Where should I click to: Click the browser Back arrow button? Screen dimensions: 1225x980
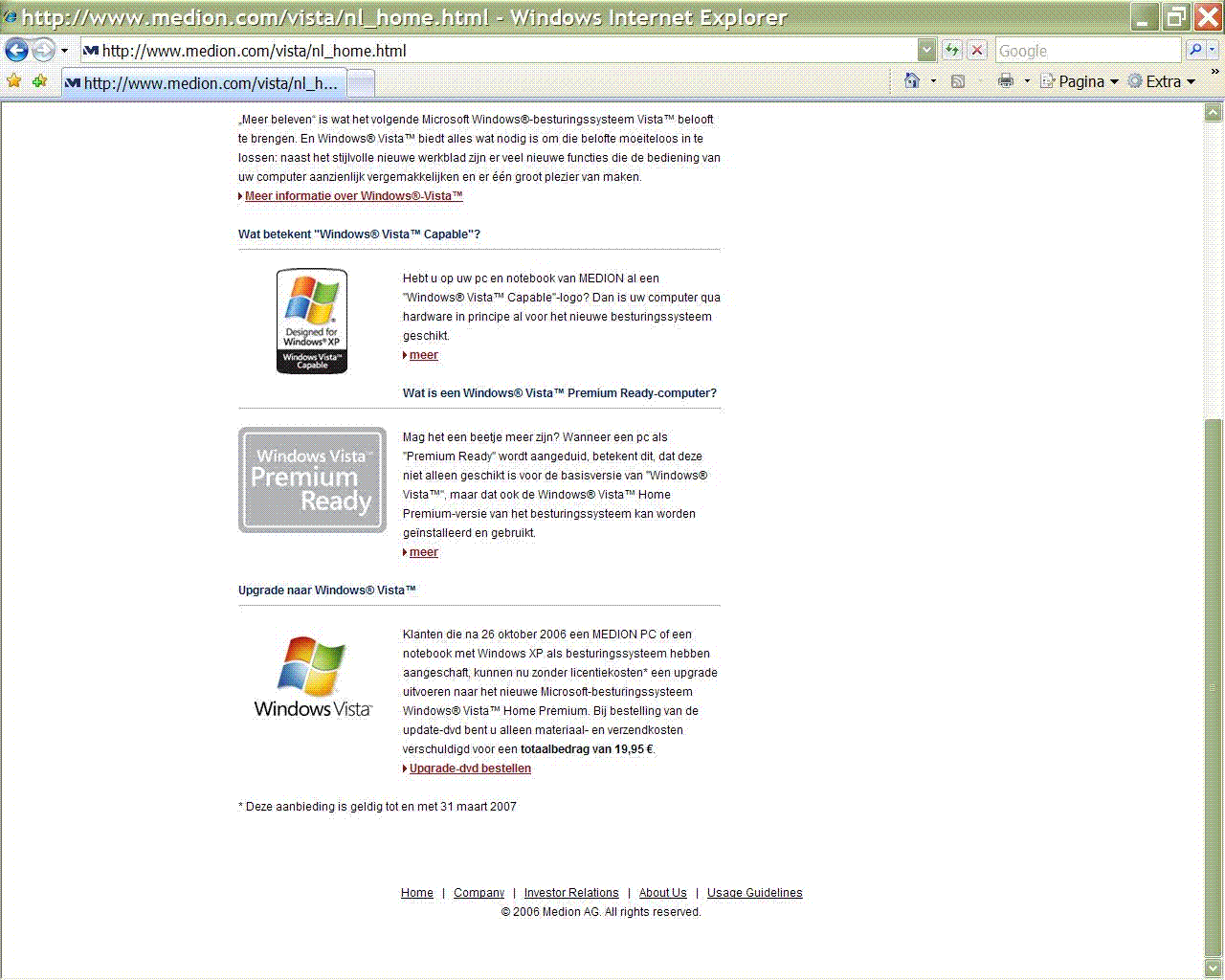coord(16,50)
